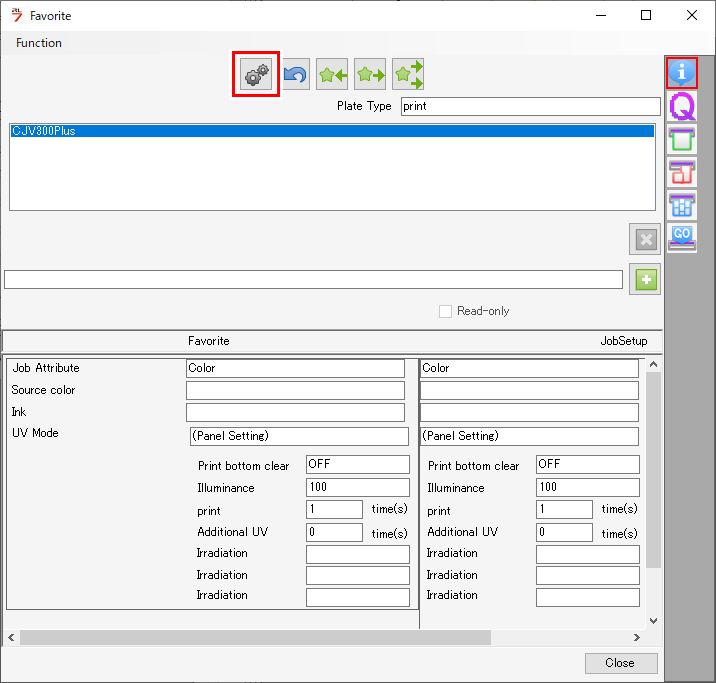Click the gears settings icon in toolbar
Image resolution: width=716 pixels, height=683 pixels.
(x=256, y=75)
